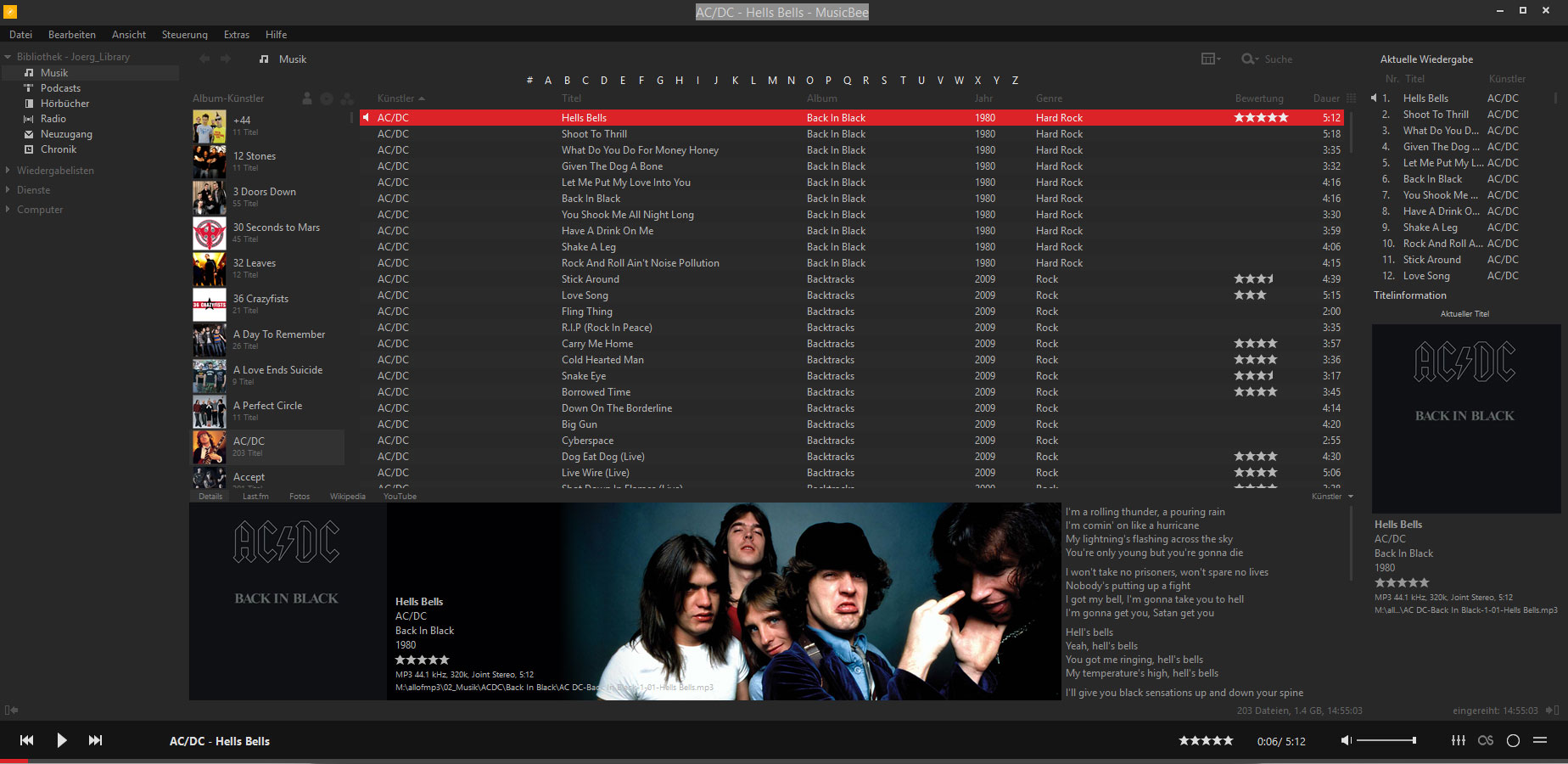
Task: Open Hörbücher in the sidebar
Action: 64,104
